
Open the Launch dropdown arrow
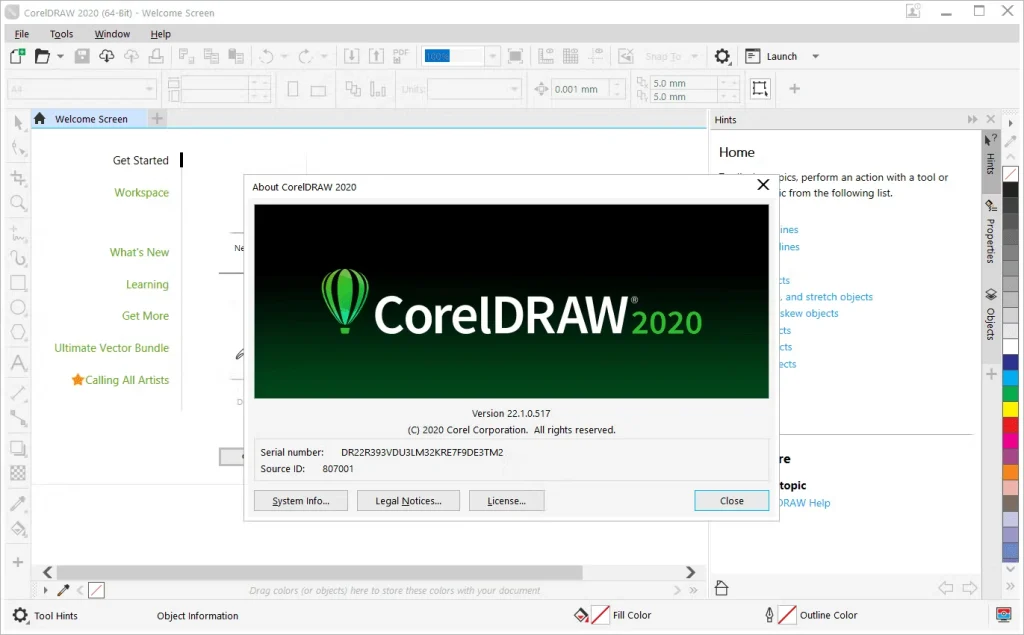815,57
